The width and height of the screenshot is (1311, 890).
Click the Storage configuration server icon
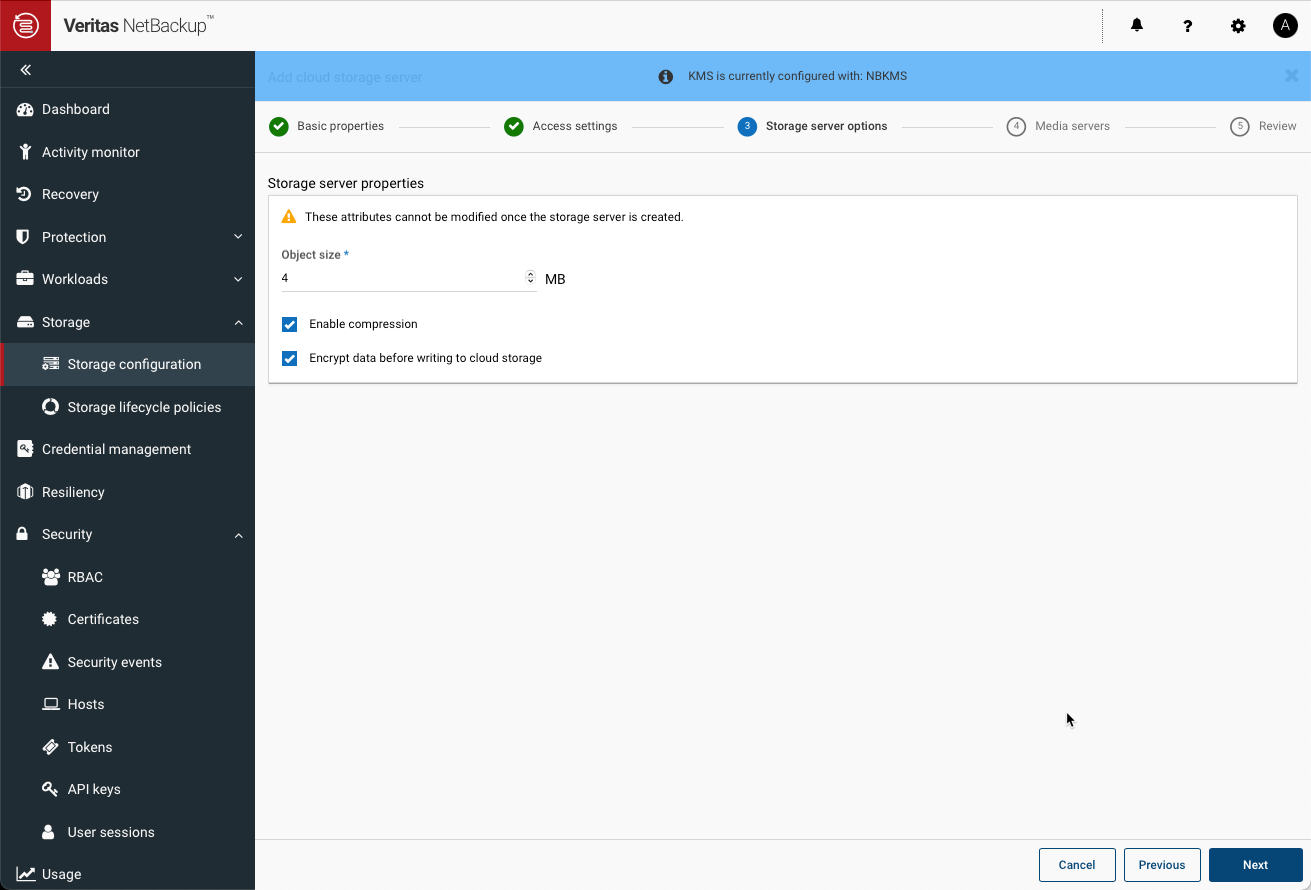pos(50,364)
